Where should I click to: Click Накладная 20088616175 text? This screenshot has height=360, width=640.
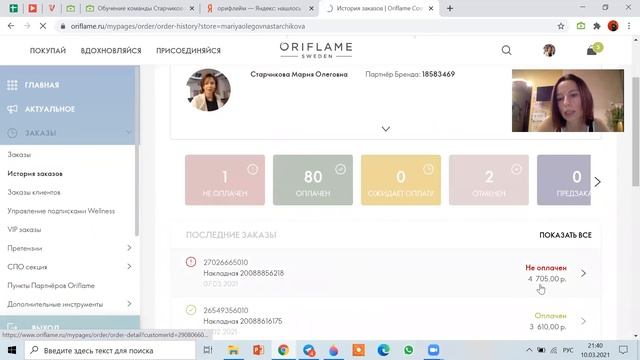click(x=242, y=321)
